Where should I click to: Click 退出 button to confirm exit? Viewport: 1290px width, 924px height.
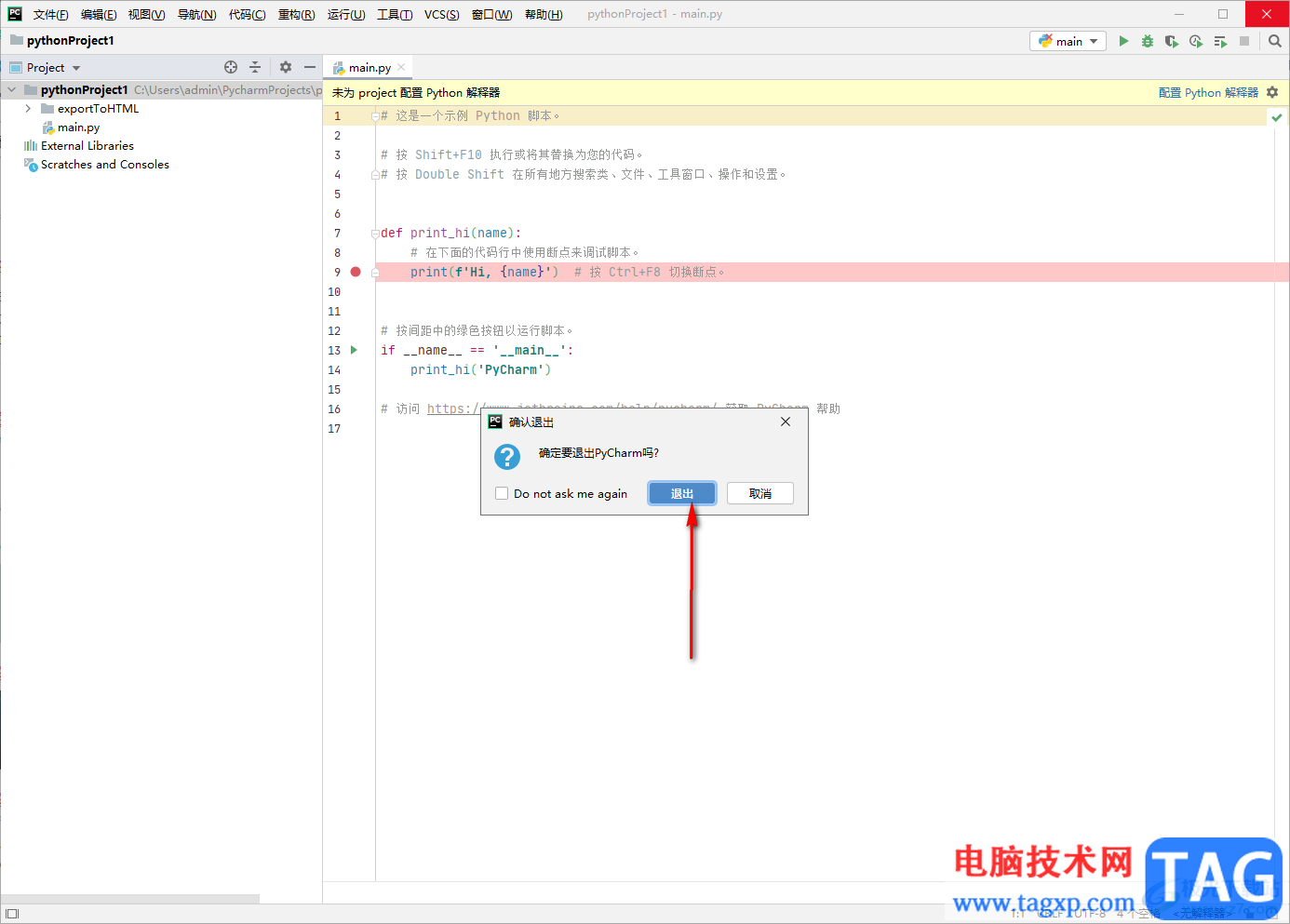(682, 493)
